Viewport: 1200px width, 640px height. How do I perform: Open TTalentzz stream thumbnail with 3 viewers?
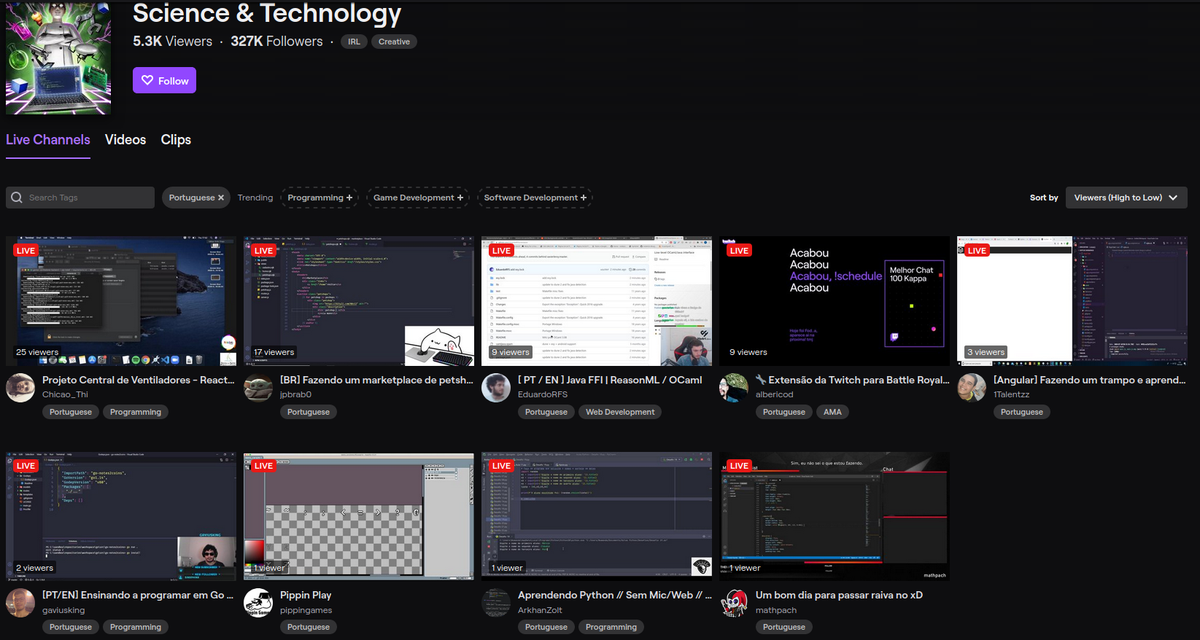[x=1072, y=301]
